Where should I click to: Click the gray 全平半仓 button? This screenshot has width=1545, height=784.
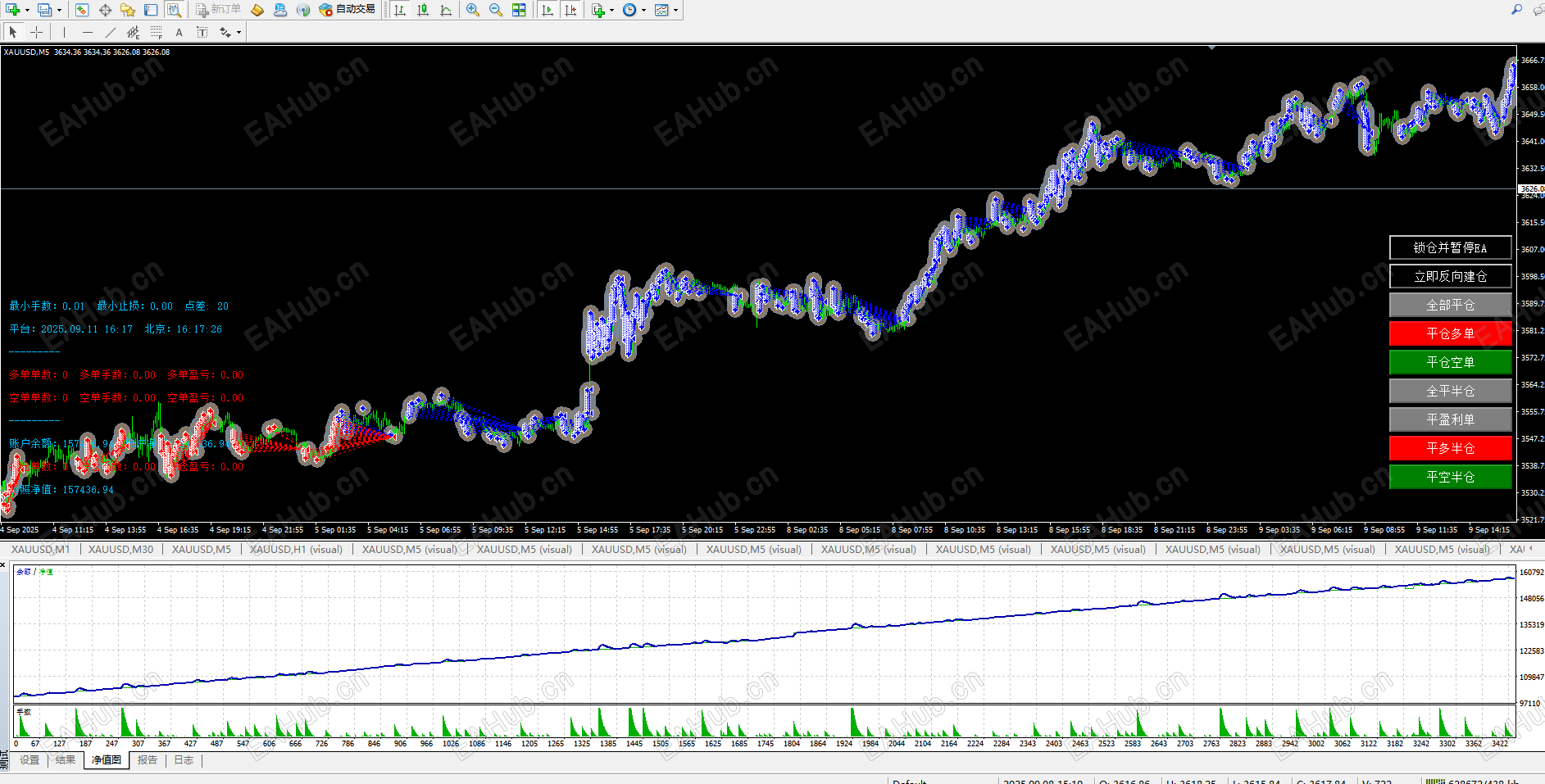[x=1450, y=391]
